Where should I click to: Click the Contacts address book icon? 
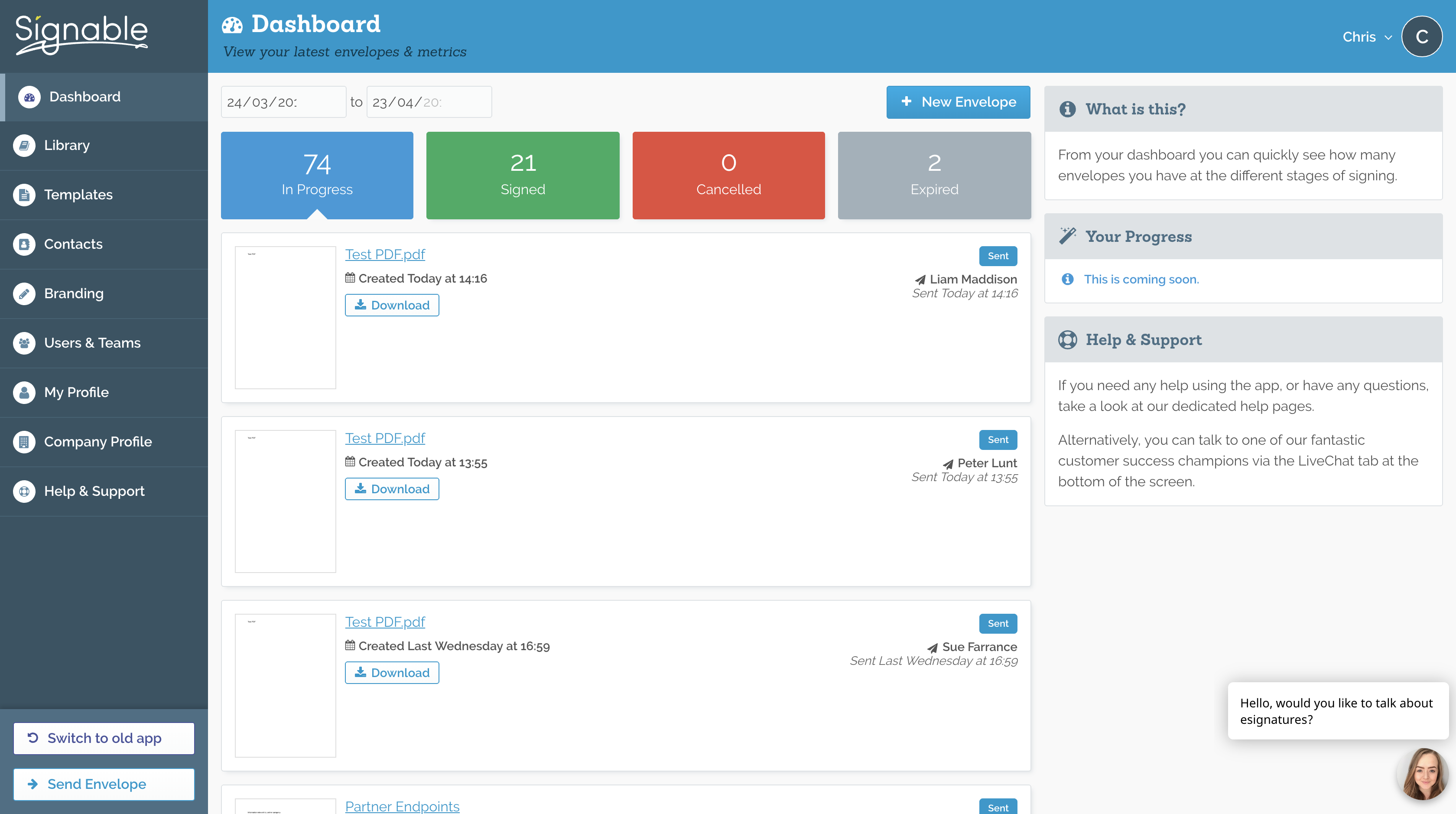[x=24, y=244]
